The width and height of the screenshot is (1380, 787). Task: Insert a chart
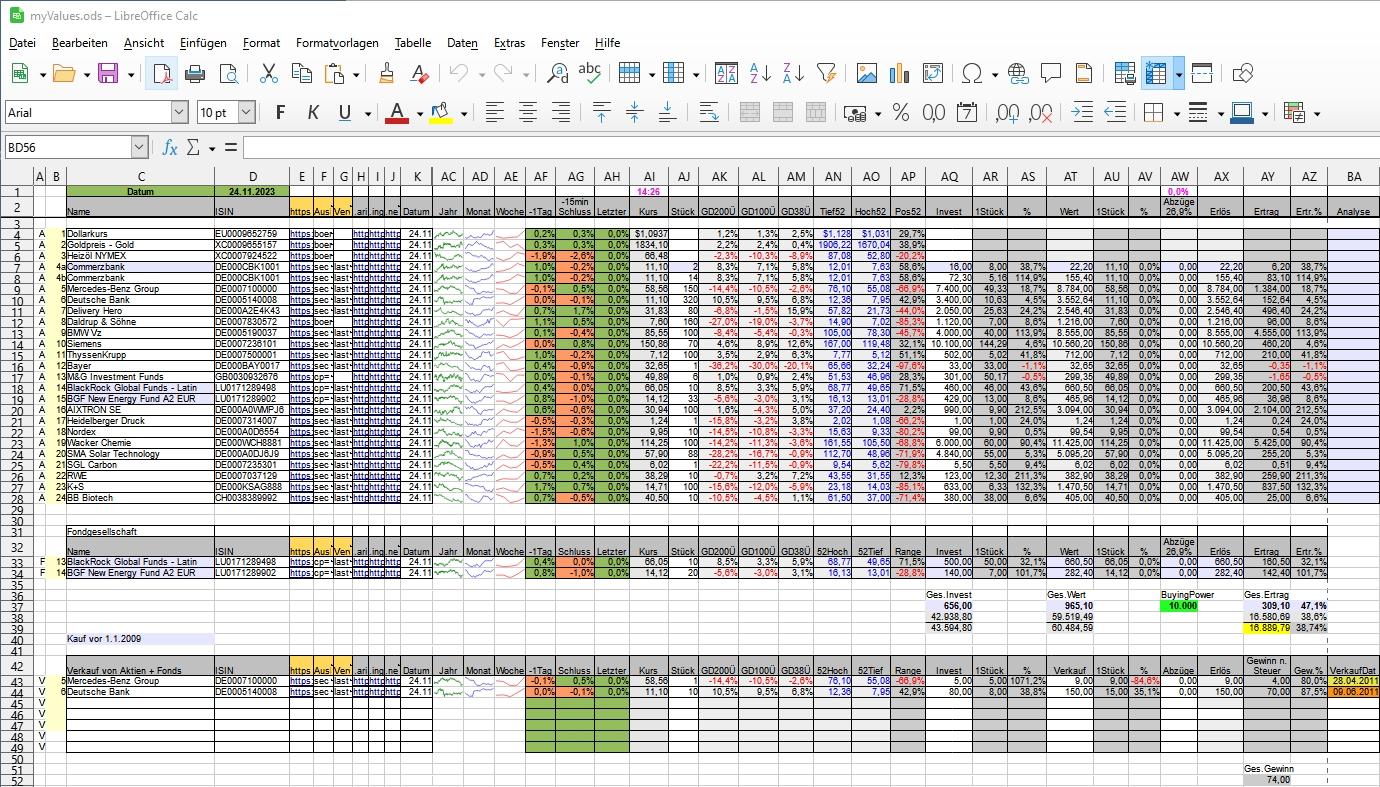899,73
